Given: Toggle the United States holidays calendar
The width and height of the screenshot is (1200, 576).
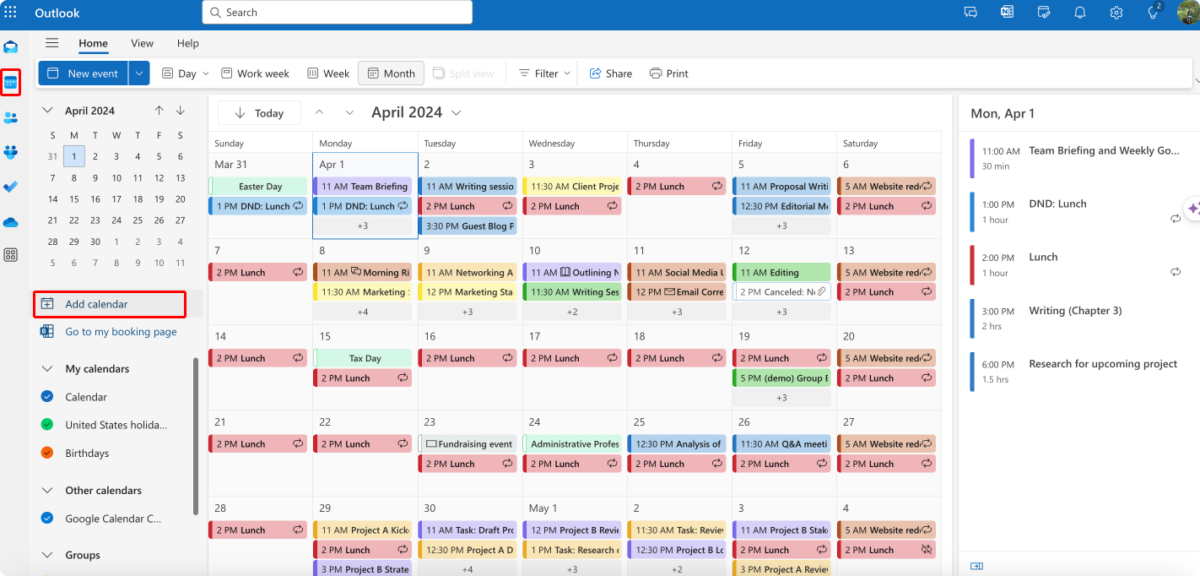Looking at the screenshot, I should pos(47,425).
